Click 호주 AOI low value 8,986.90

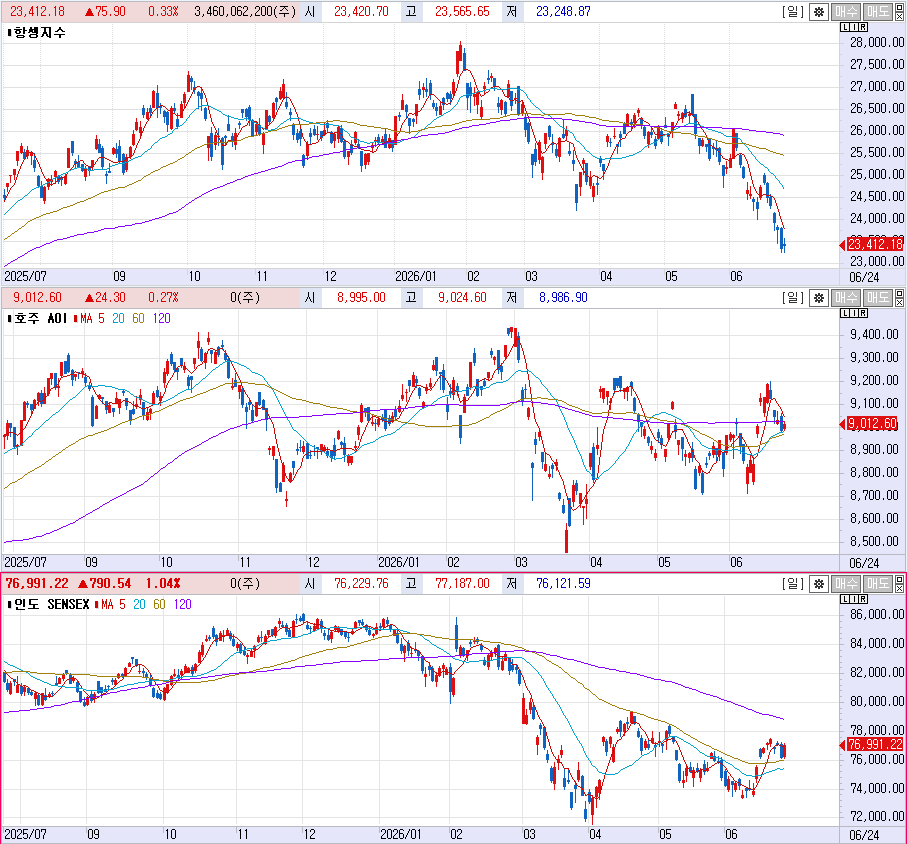coord(563,298)
